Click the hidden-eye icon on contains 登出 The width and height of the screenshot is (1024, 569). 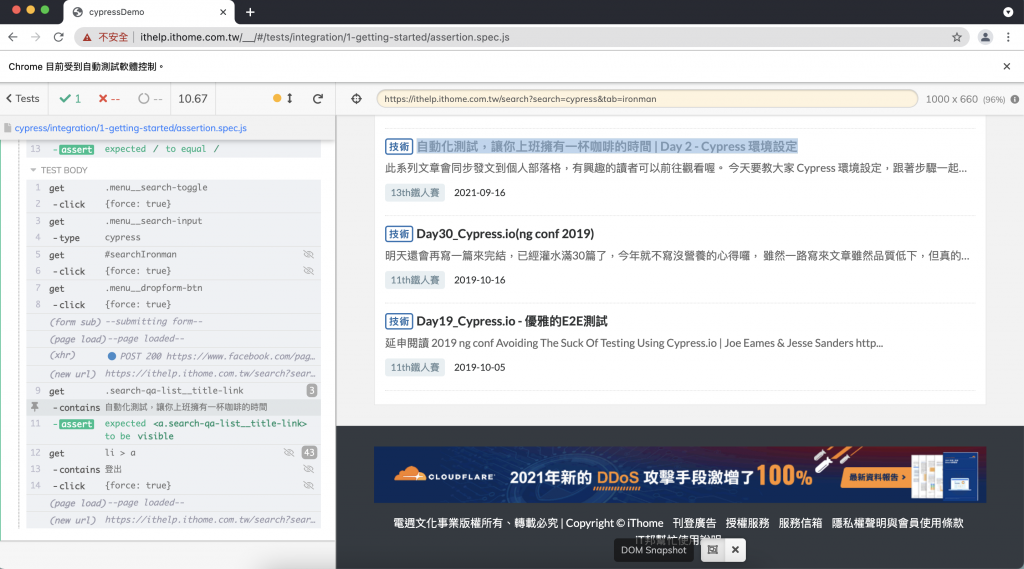click(308, 469)
